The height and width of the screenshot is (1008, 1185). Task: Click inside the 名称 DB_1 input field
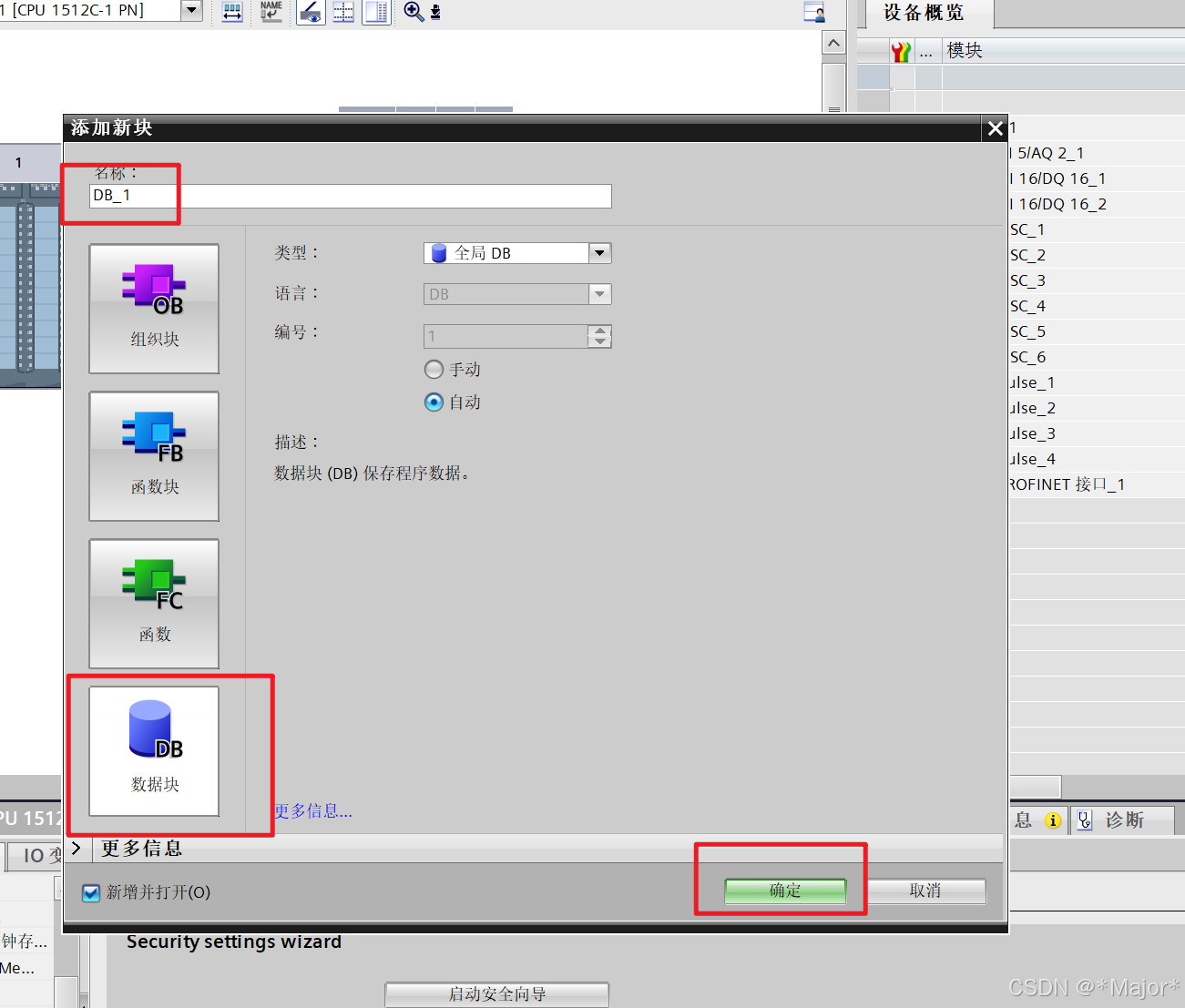click(x=350, y=195)
